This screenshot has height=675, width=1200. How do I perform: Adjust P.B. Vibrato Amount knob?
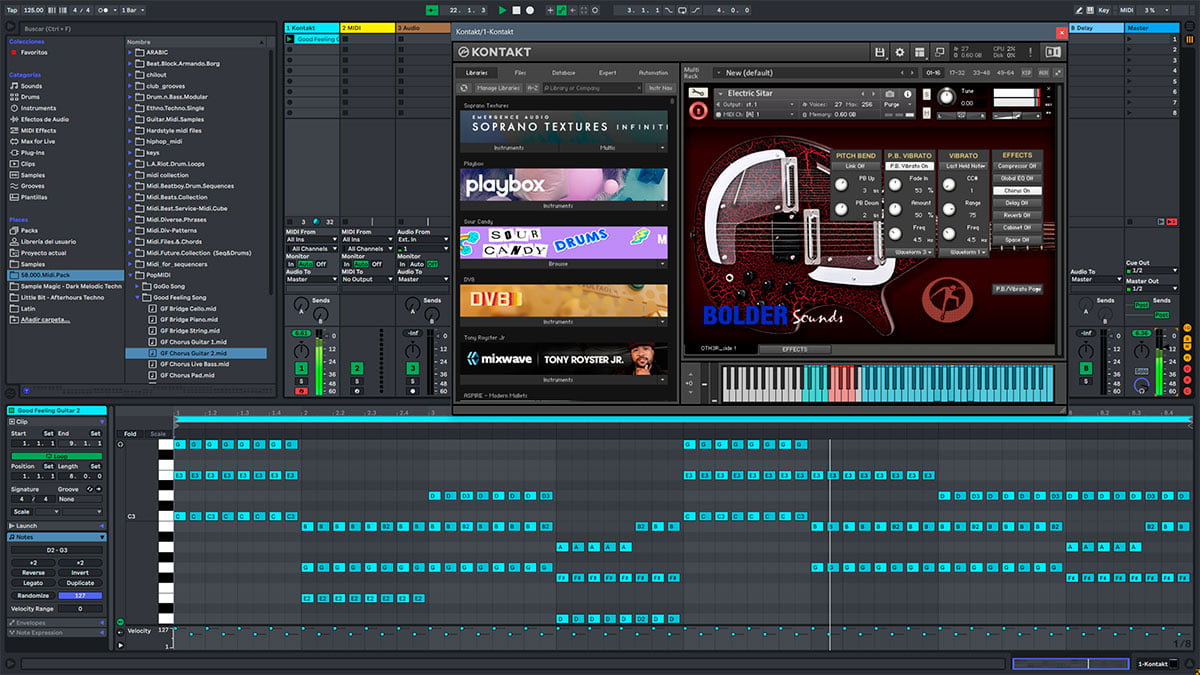coord(896,208)
